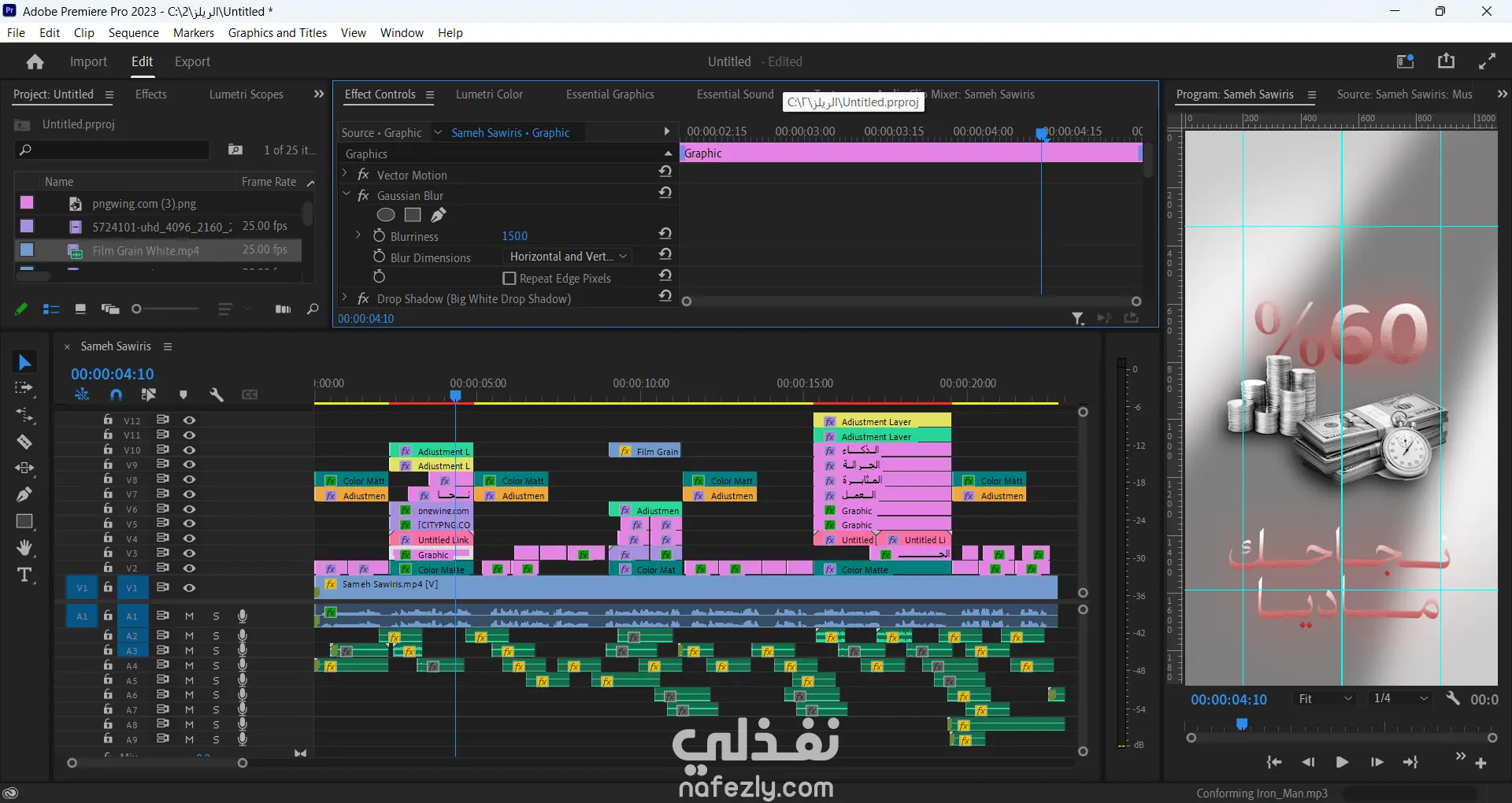The height and width of the screenshot is (803, 1512).
Task: Select free draw bezier mask pen
Action: [x=439, y=215]
